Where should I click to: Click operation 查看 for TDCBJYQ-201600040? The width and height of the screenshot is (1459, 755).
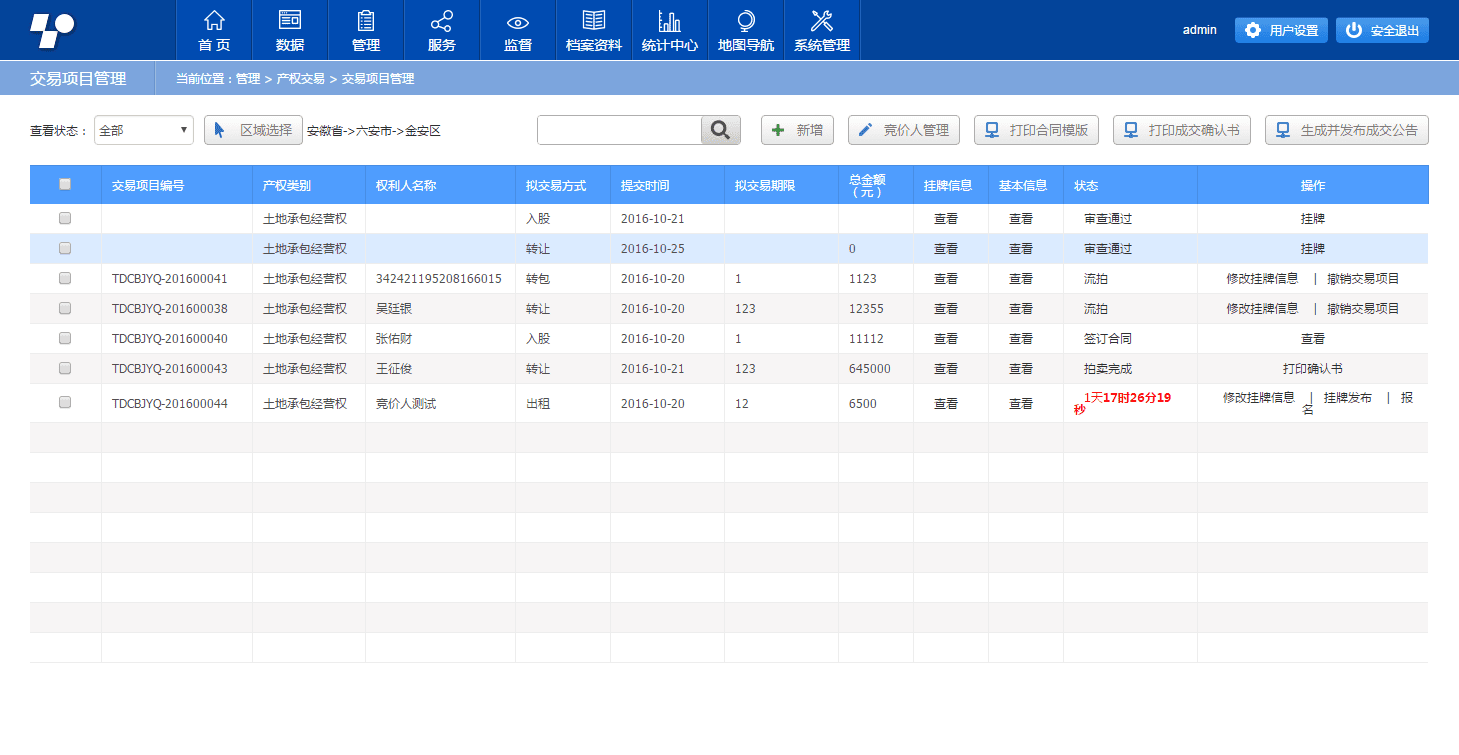pos(1312,339)
